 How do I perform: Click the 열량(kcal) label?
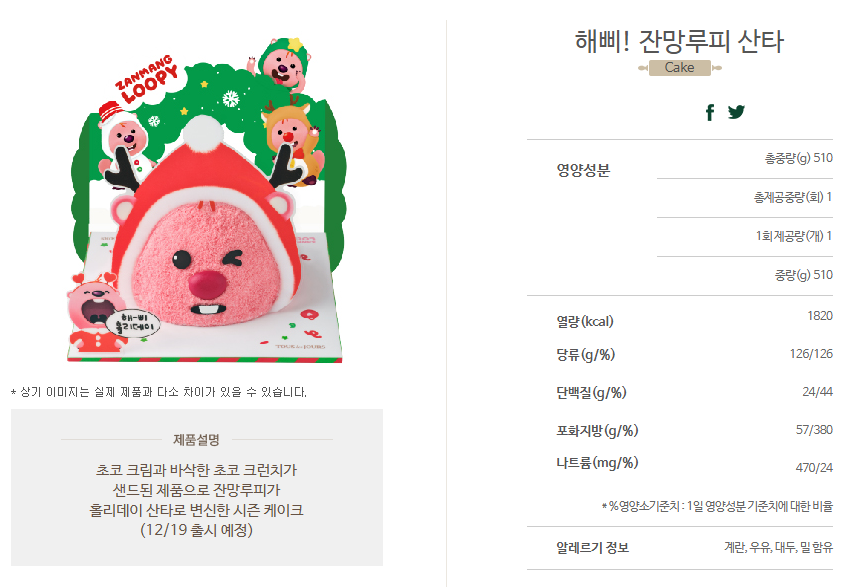(585, 321)
